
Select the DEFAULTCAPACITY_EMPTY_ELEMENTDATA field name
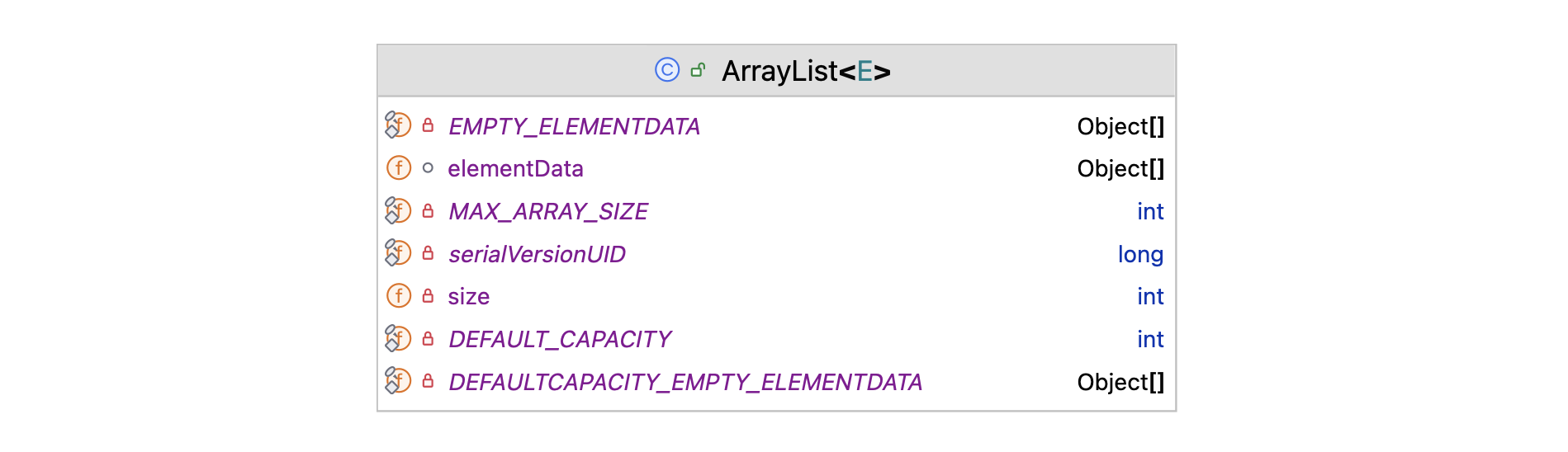[x=685, y=382]
